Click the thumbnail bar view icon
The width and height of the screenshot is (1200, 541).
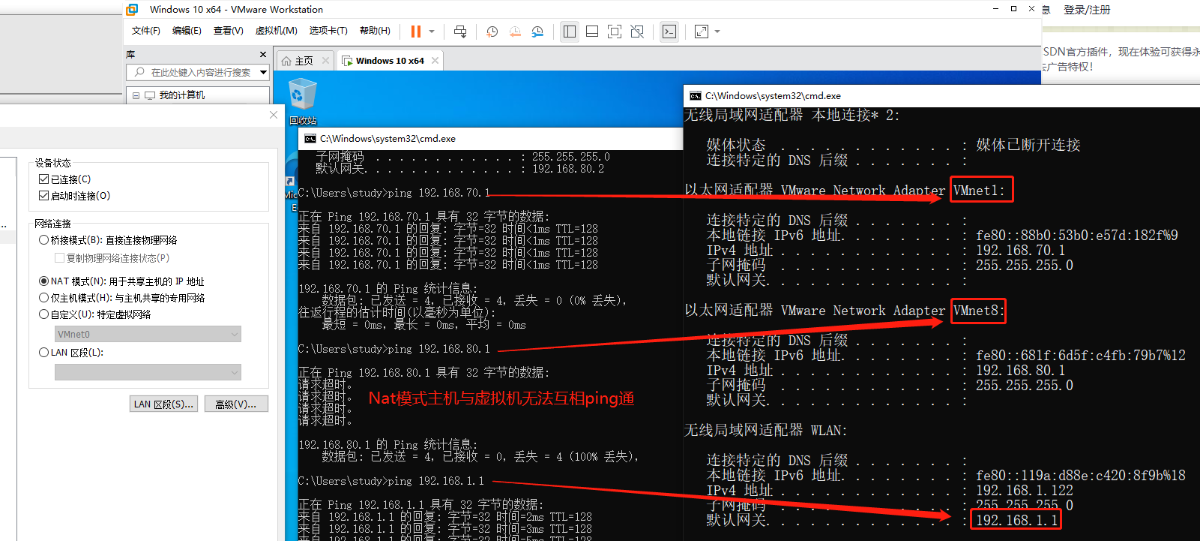(x=592, y=31)
